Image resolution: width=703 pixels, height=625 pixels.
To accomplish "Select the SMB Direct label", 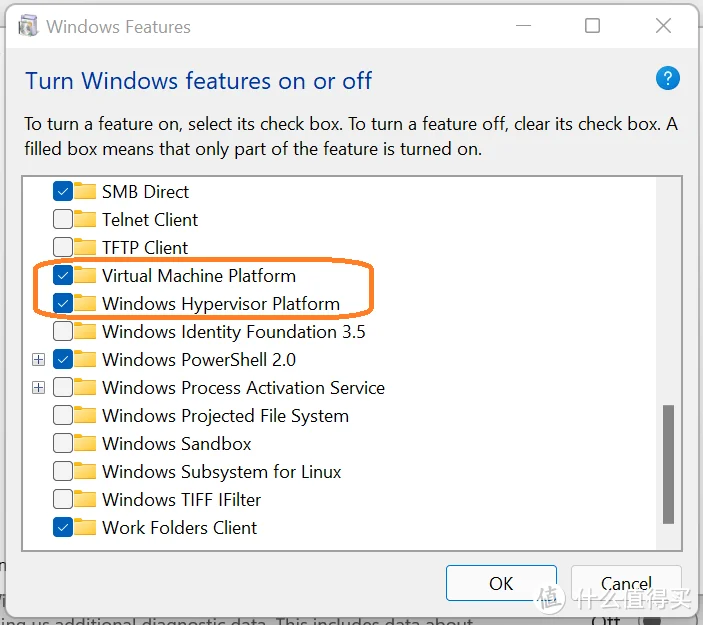I will tap(145, 191).
